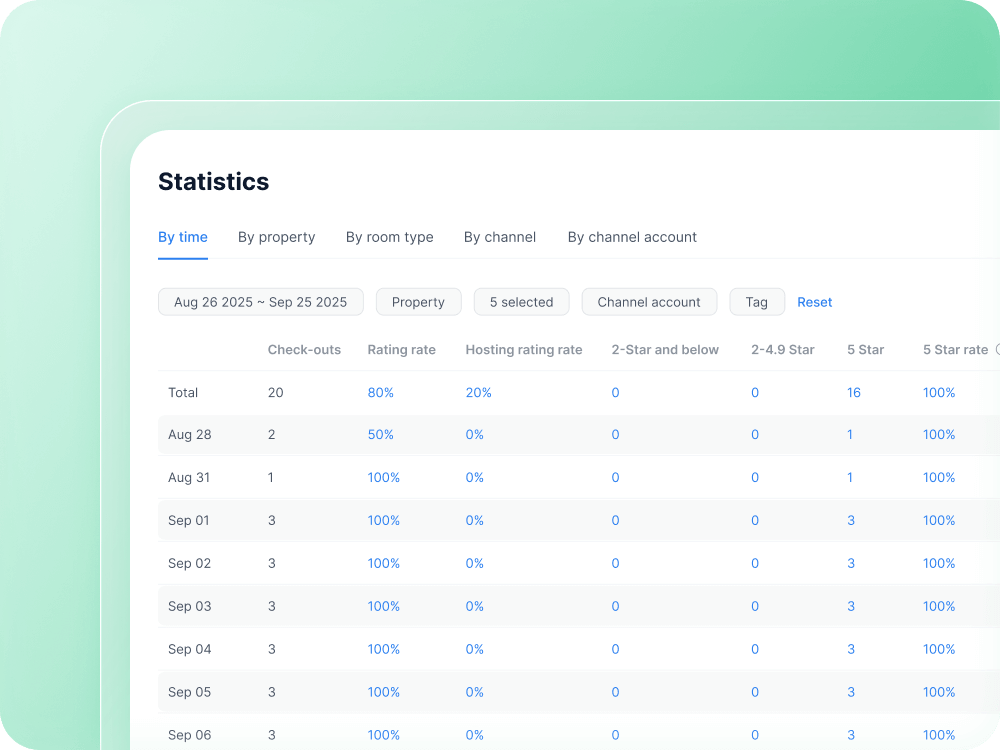The image size is (1000, 750).
Task: Click the 100% 5 Star rate for Aug 31
Action: tap(939, 477)
